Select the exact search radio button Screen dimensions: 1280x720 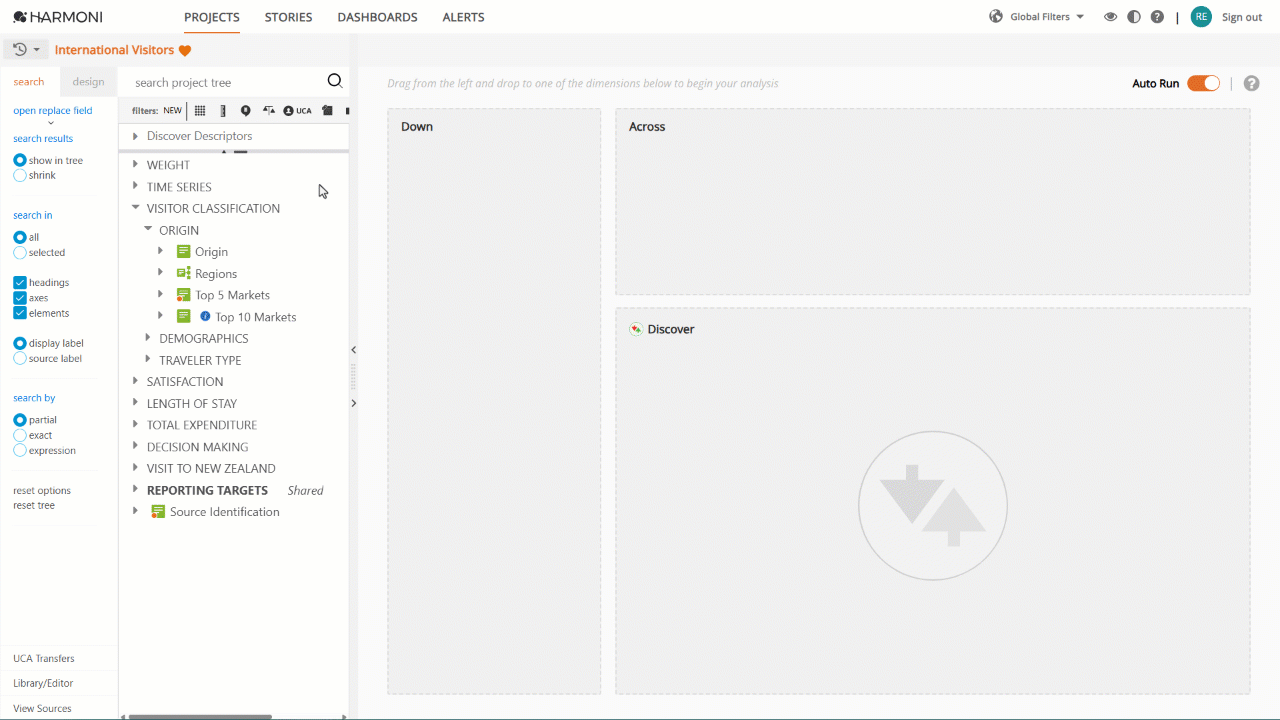click(x=20, y=435)
